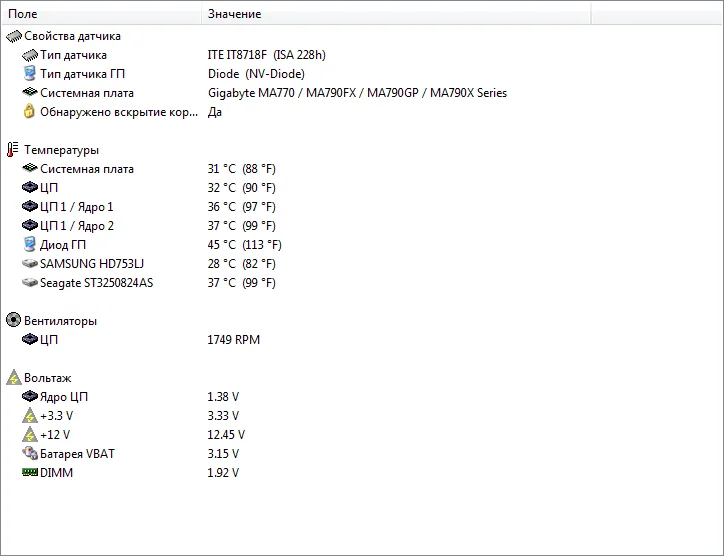Click the CPU icon for ЦП 1 / Ядро 2
The image size is (724, 556).
pos(30,225)
